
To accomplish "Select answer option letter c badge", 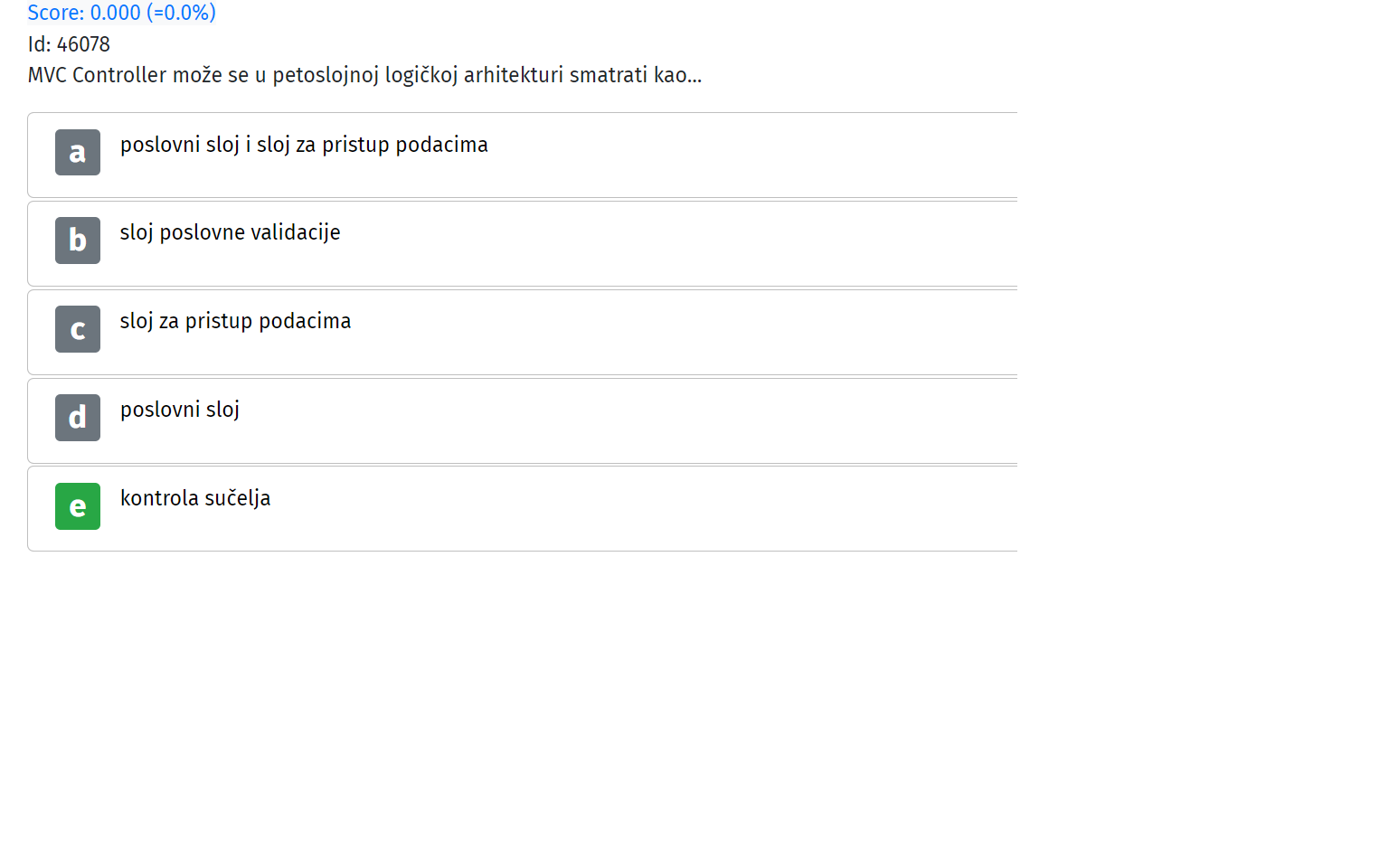I will pos(78,329).
